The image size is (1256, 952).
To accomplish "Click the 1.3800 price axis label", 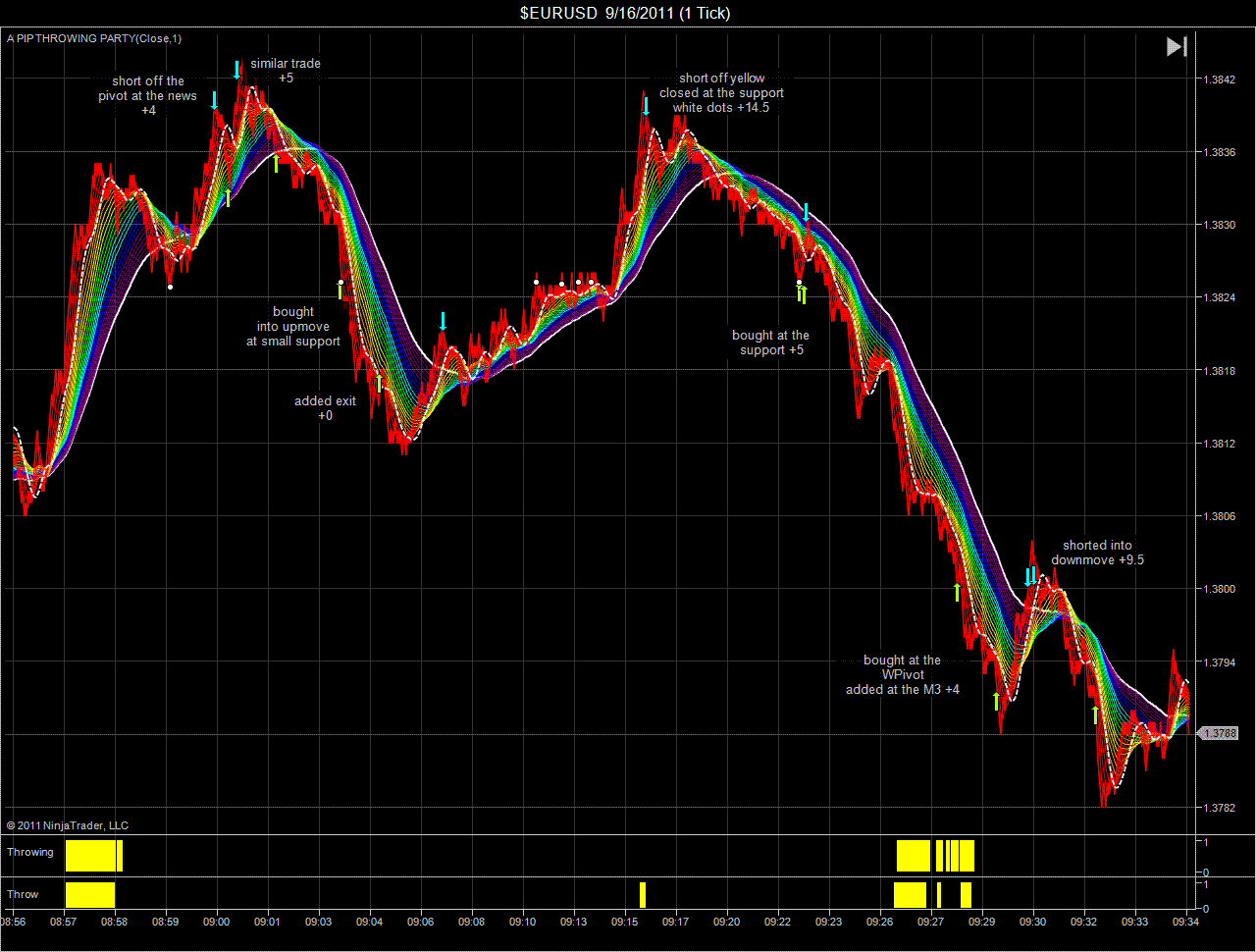I will pos(1219,589).
